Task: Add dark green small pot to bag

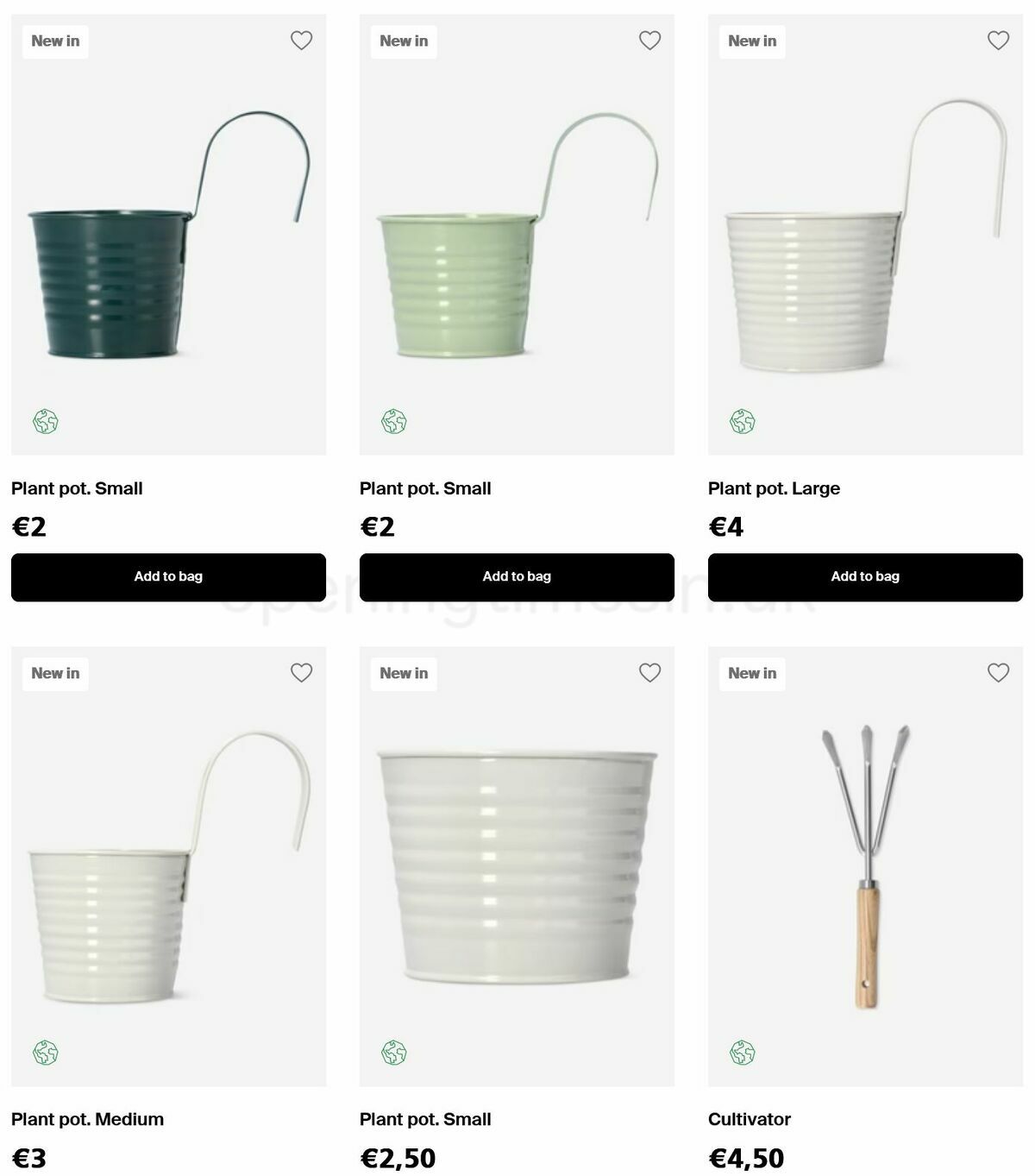Action: coord(168,577)
